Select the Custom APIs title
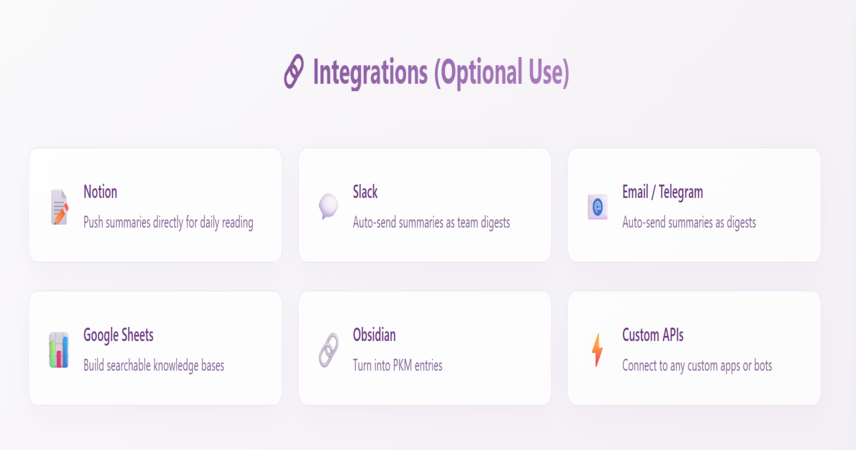 click(x=652, y=335)
